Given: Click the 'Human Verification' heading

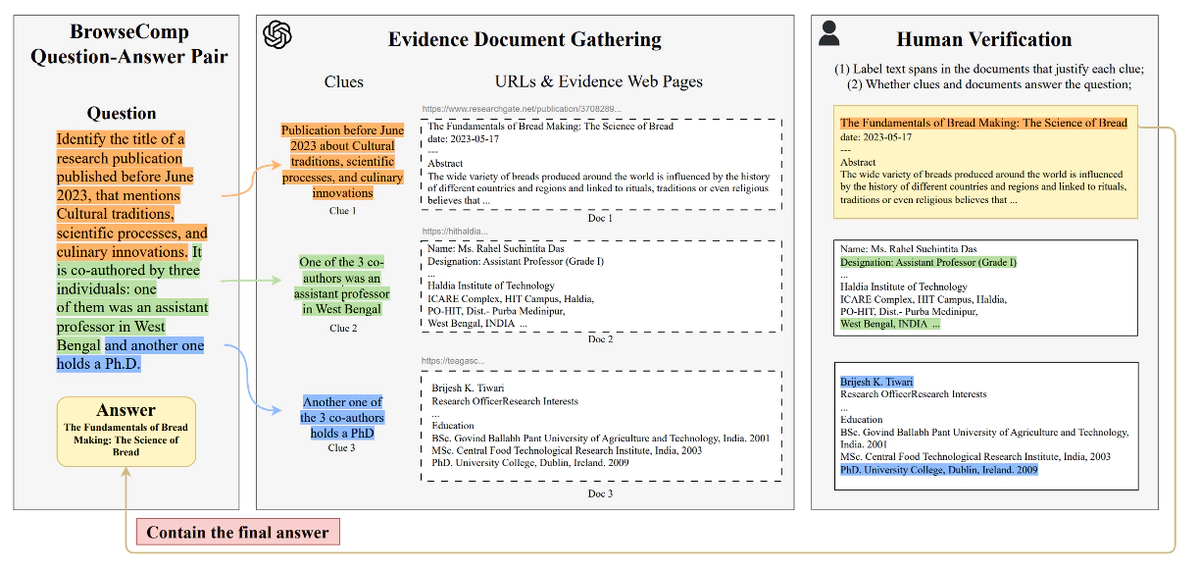Looking at the screenshot, I should 984,40.
